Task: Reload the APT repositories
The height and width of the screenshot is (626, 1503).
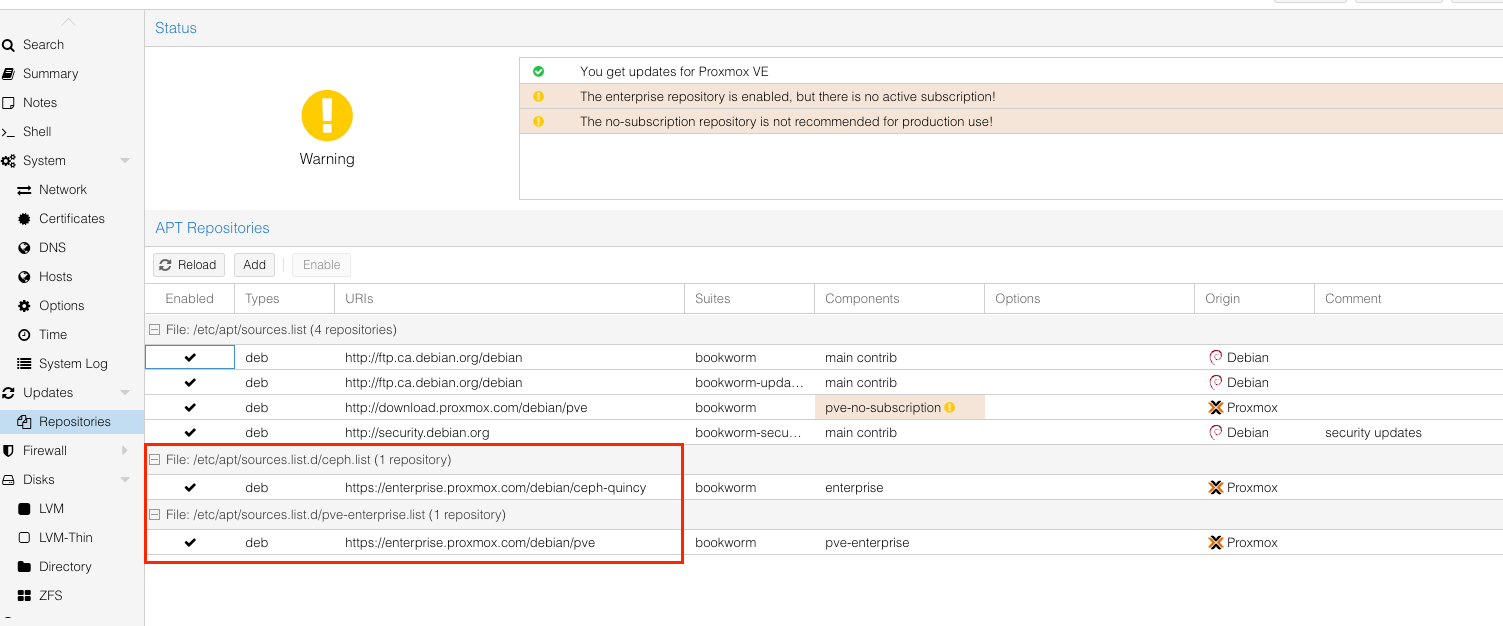Action: pos(188,265)
